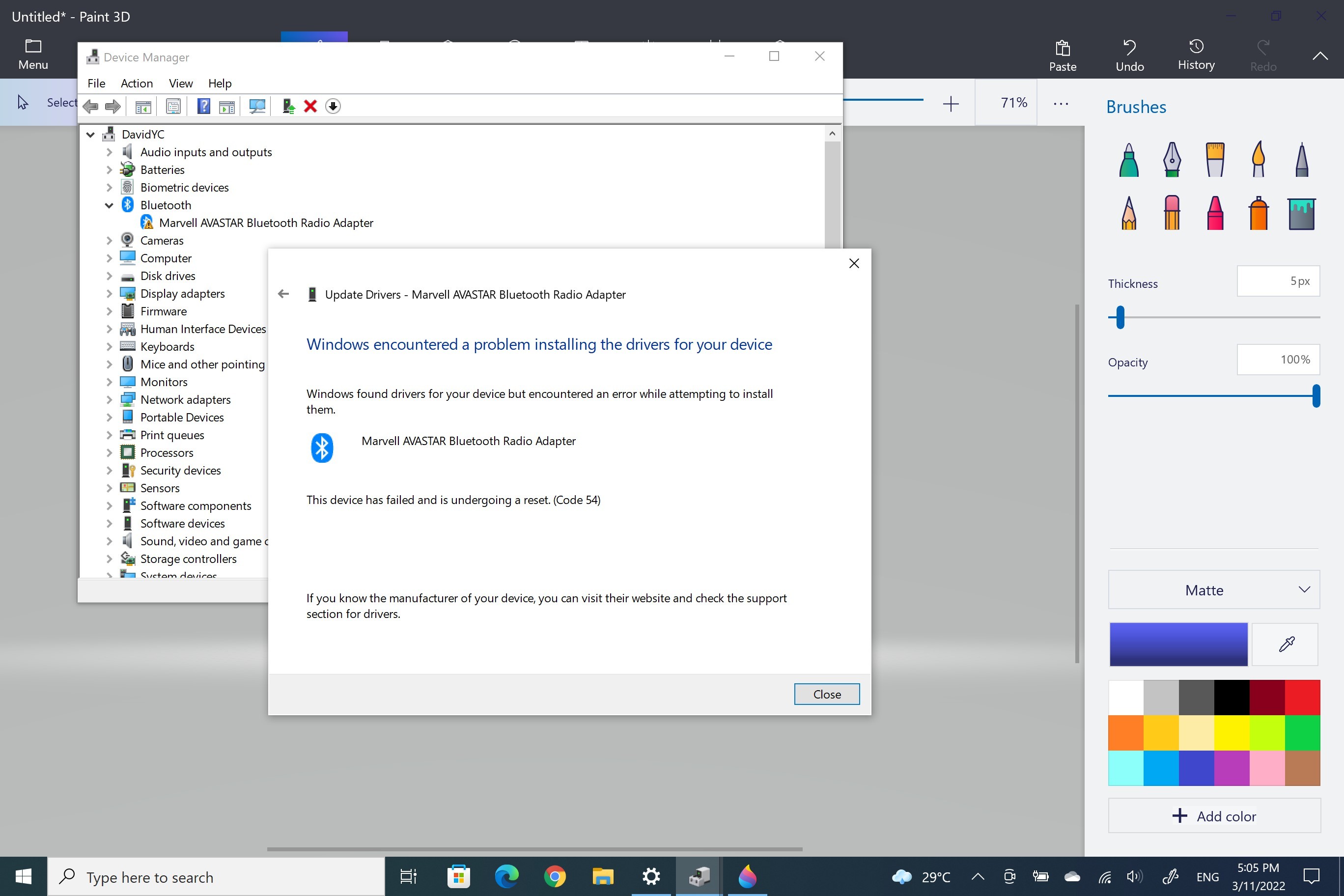
Task: Open the View menu in Device Manager
Action: click(x=181, y=84)
